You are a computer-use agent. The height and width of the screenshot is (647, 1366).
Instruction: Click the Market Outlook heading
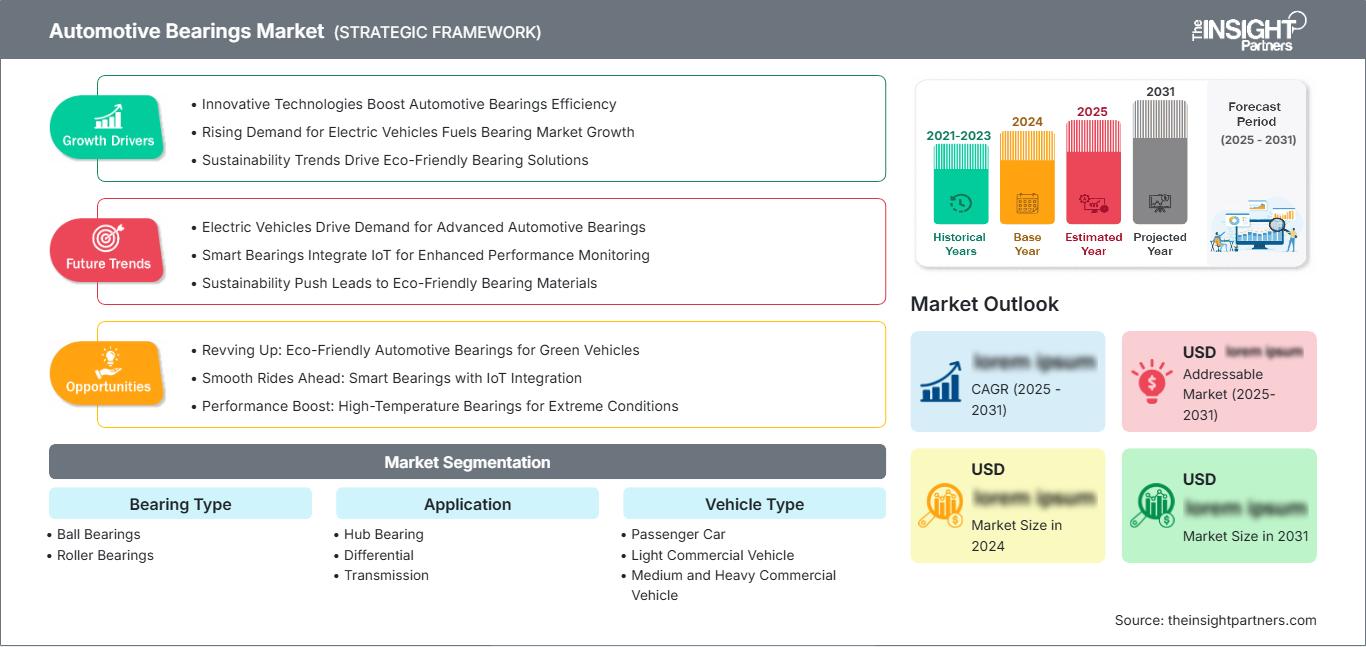point(984,304)
